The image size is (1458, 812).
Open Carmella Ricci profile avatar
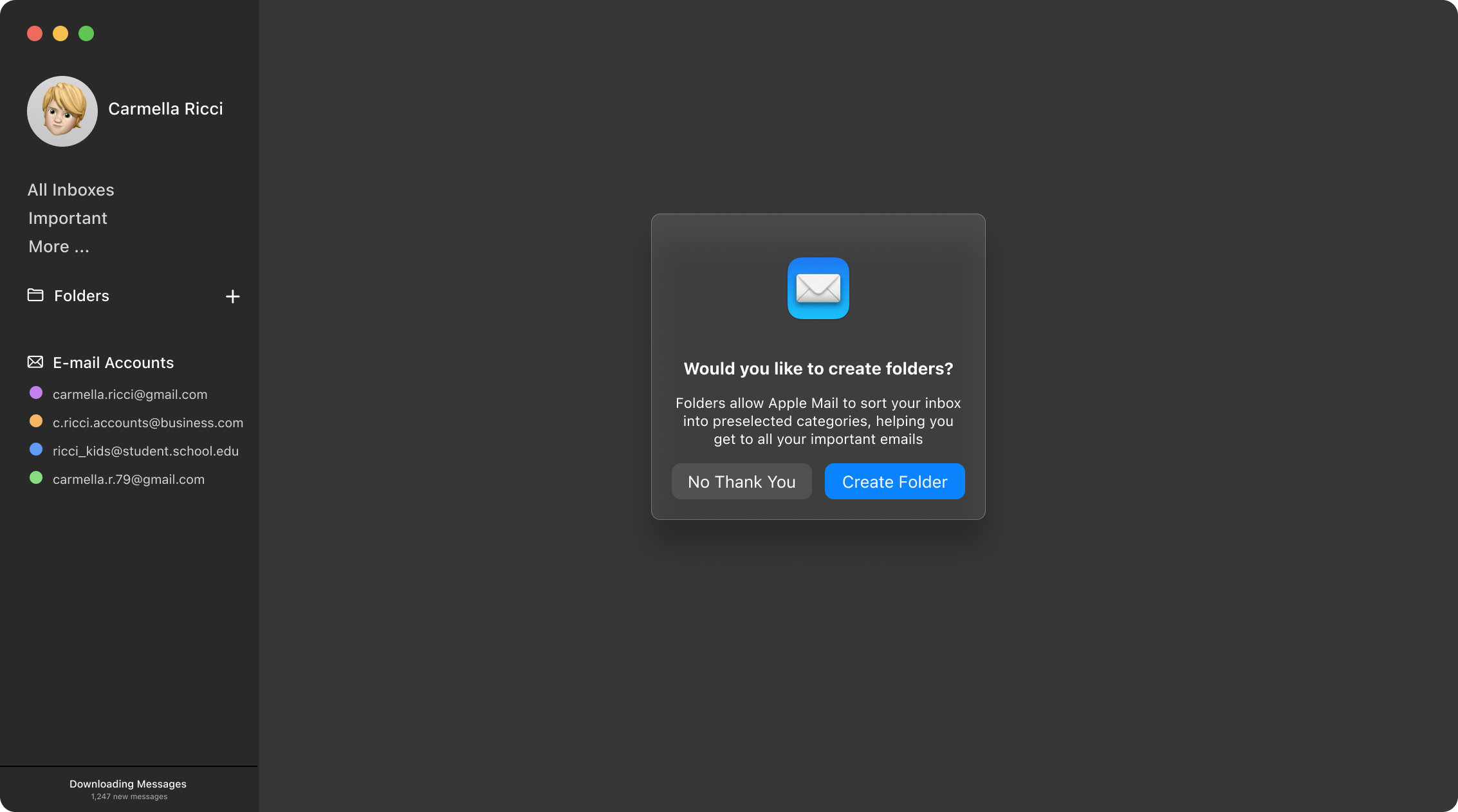tap(62, 111)
